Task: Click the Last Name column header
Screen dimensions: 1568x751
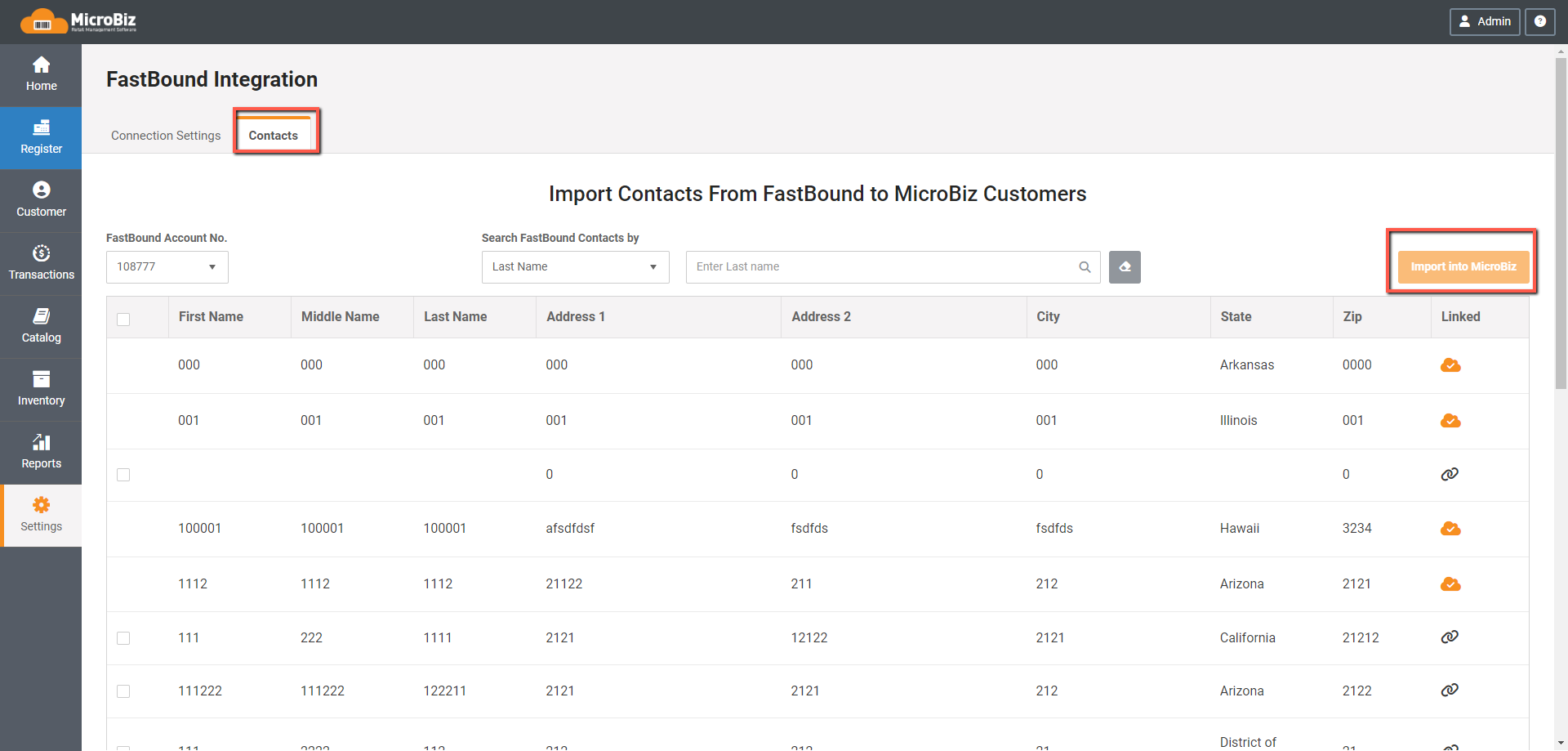Action: click(456, 317)
